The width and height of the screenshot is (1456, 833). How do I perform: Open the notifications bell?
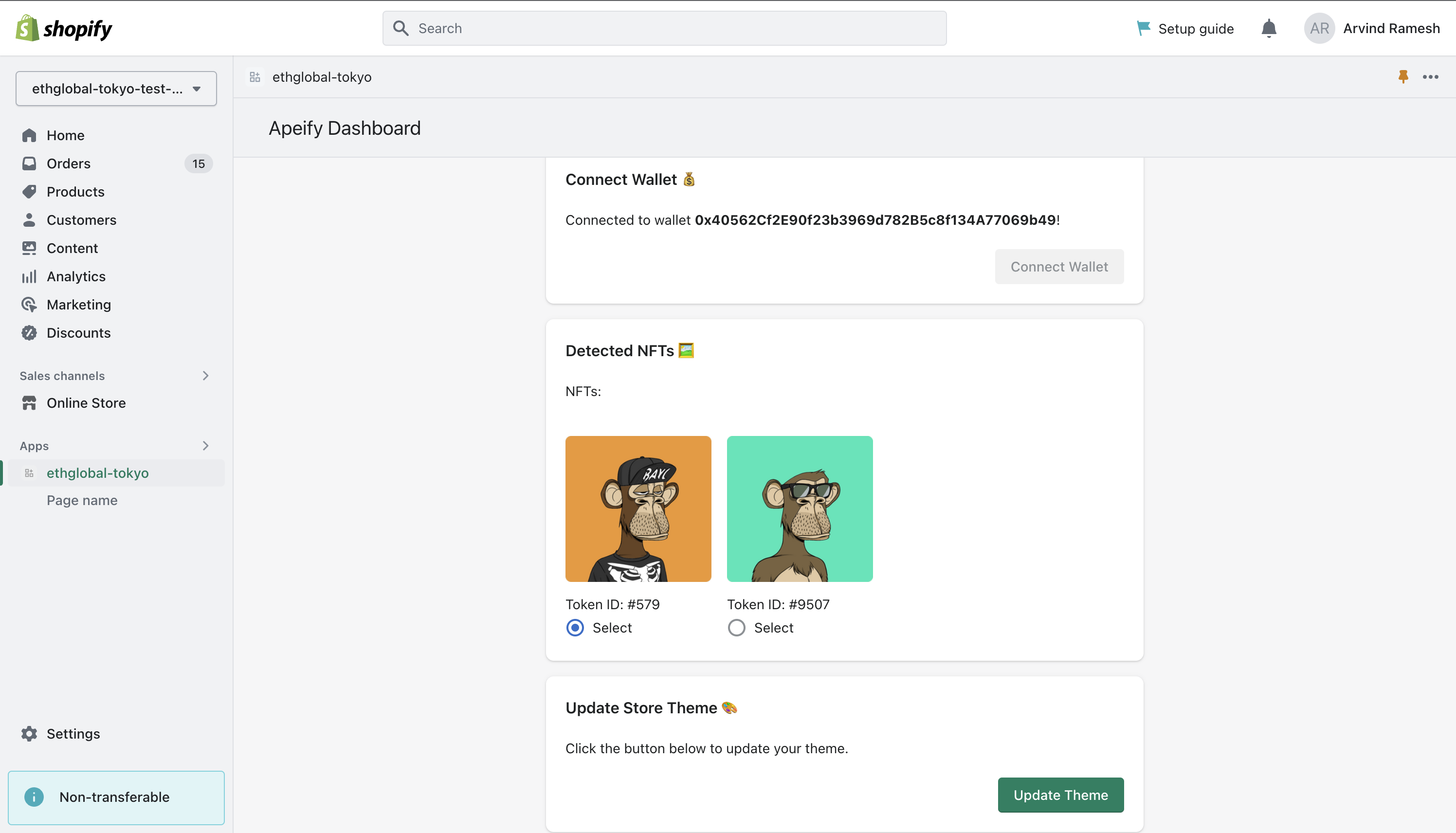click(x=1268, y=28)
